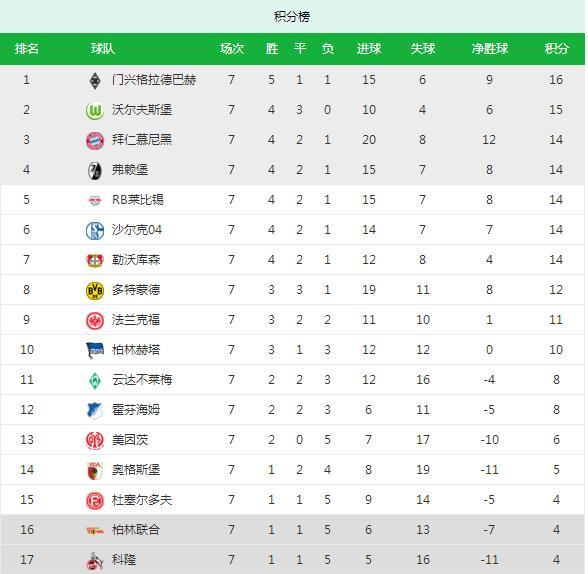This screenshot has width=588, height=574.
Task: Click the RB Leipzig logo
Action: click(95, 200)
